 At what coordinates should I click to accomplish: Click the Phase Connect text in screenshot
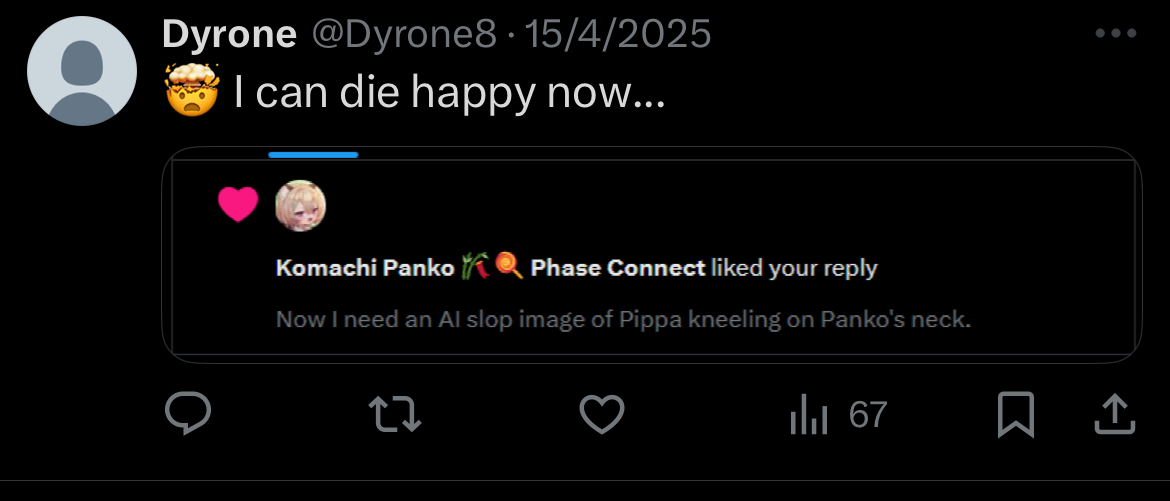pyautogui.click(x=617, y=268)
